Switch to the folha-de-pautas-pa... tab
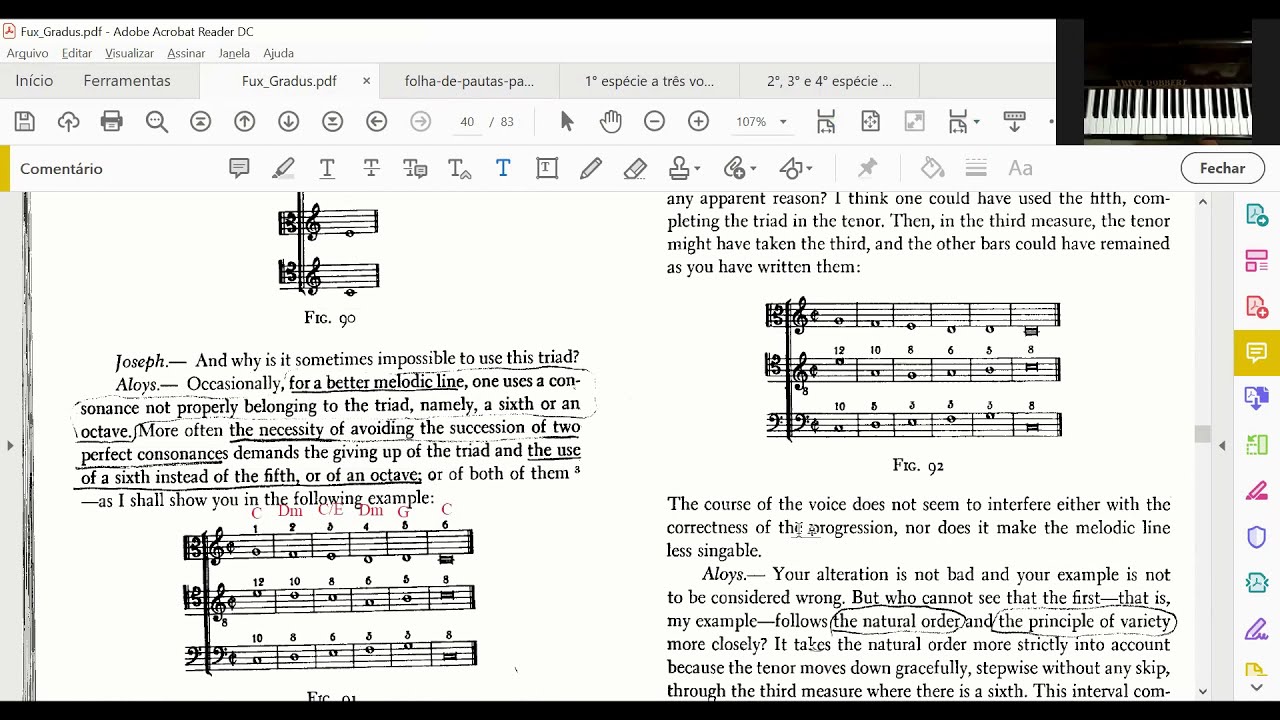The width and height of the screenshot is (1280, 720). (469, 81)
